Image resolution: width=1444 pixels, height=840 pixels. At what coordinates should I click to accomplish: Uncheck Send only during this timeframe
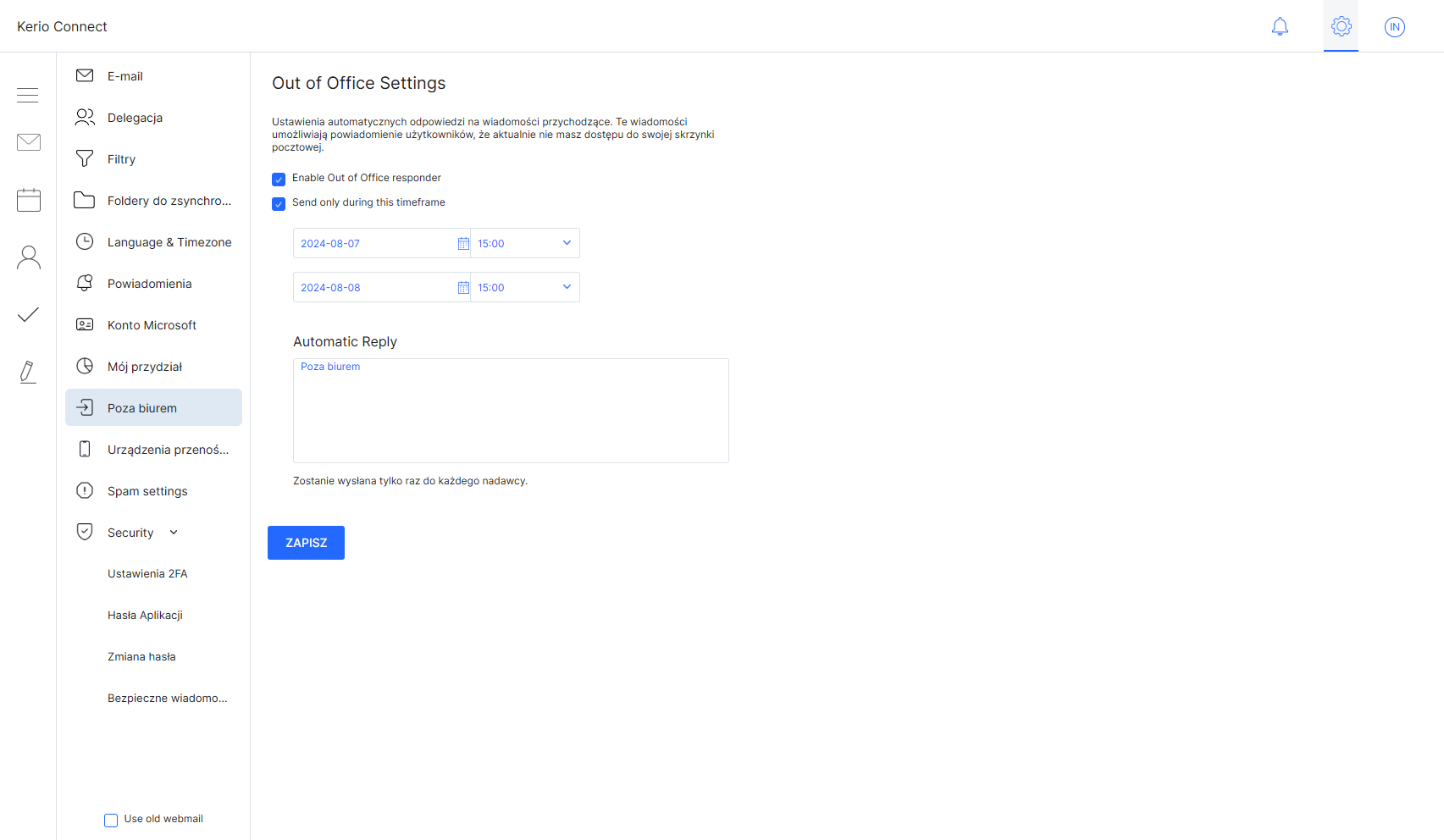click(279, 204)
